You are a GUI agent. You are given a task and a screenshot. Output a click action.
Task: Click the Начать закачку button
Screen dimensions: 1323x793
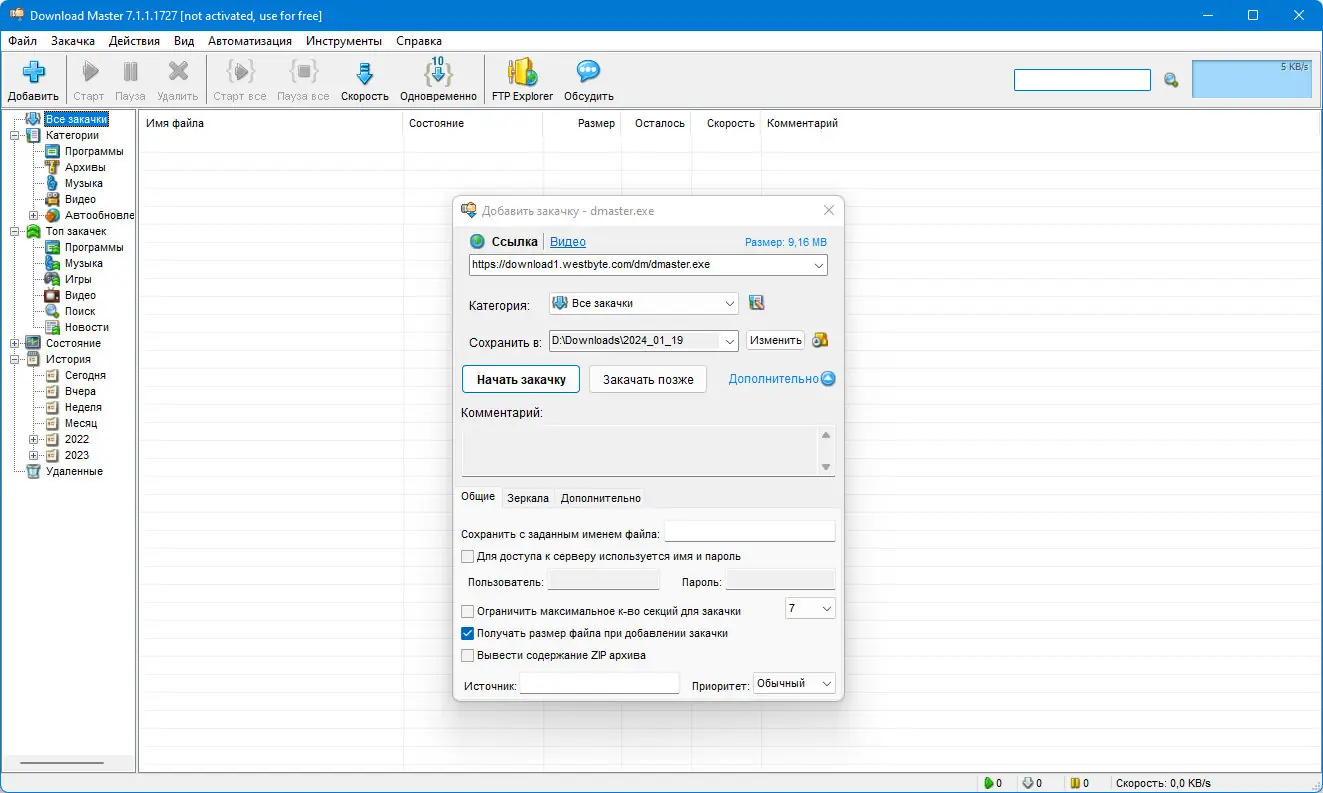pyautogui.click(x=521, y=379)
